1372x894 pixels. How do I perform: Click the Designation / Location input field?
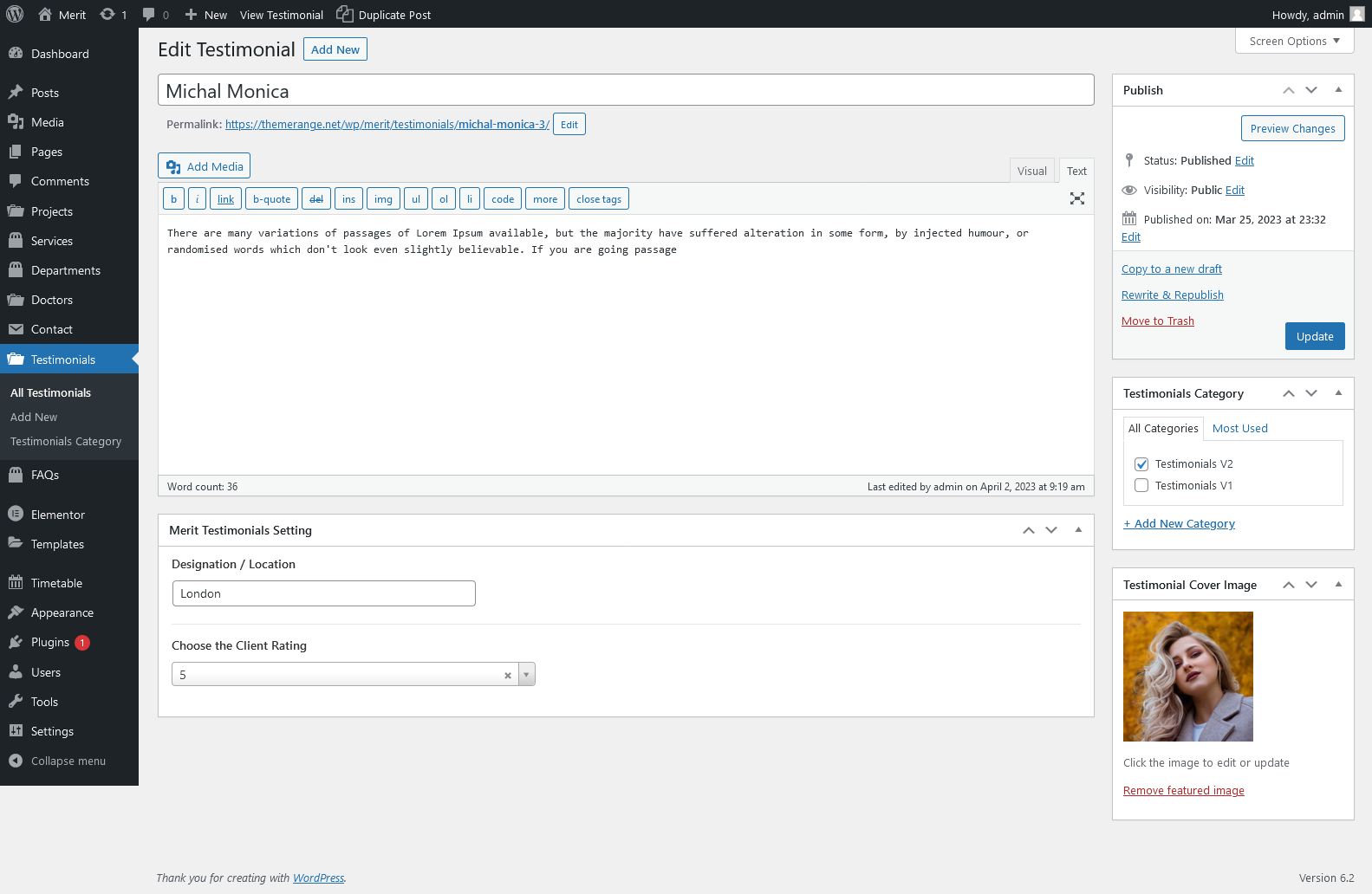323,593
